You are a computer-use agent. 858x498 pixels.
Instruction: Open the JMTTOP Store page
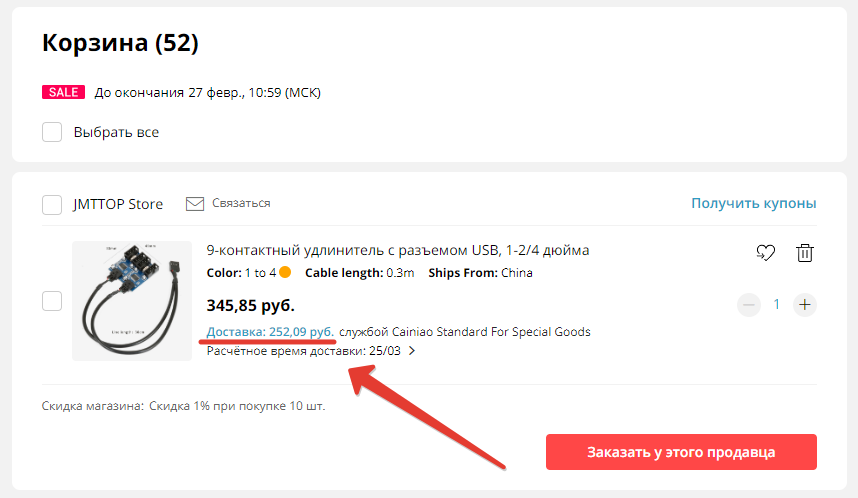pos(118,204)
